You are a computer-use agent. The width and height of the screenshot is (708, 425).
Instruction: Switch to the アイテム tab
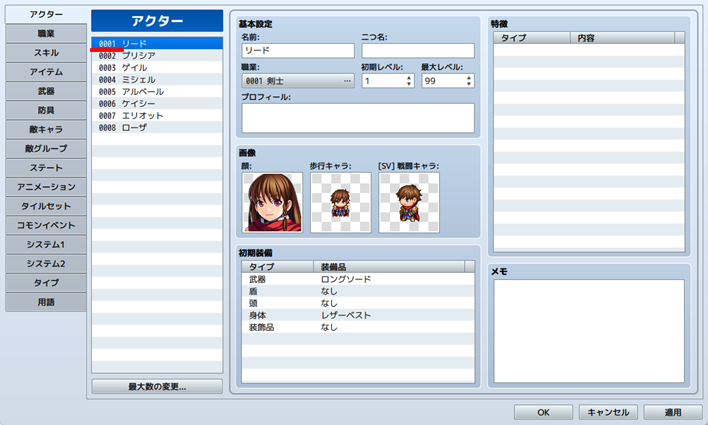[x=44, y=72]
